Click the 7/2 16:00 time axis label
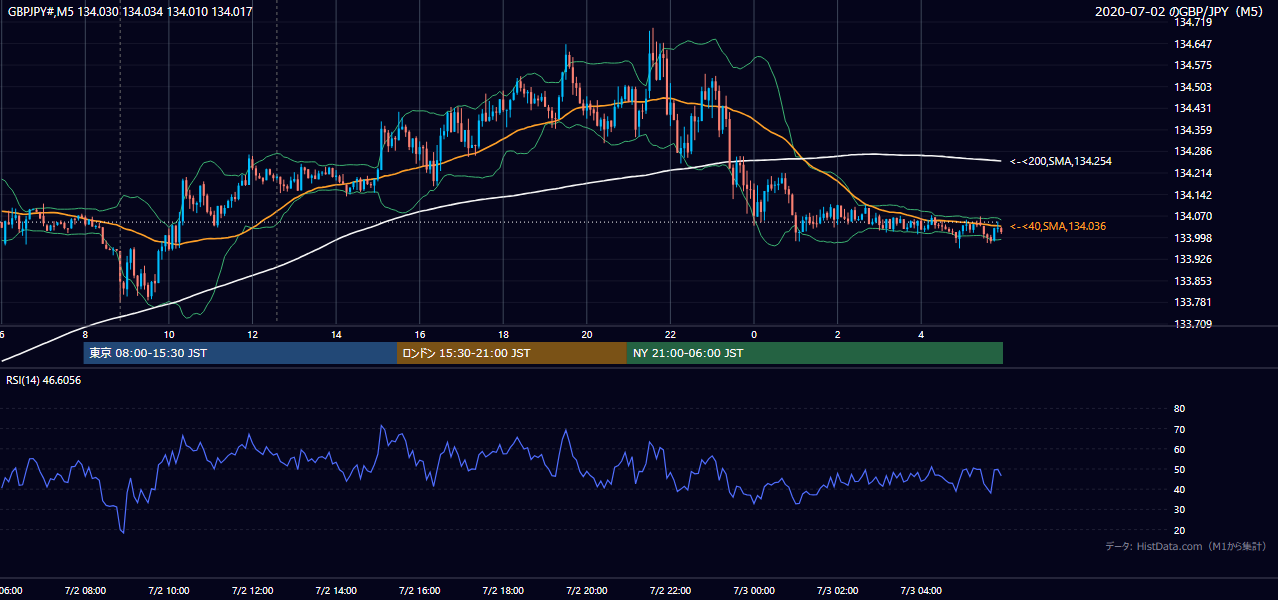The image size is (1278, 600). click(420, 590)
